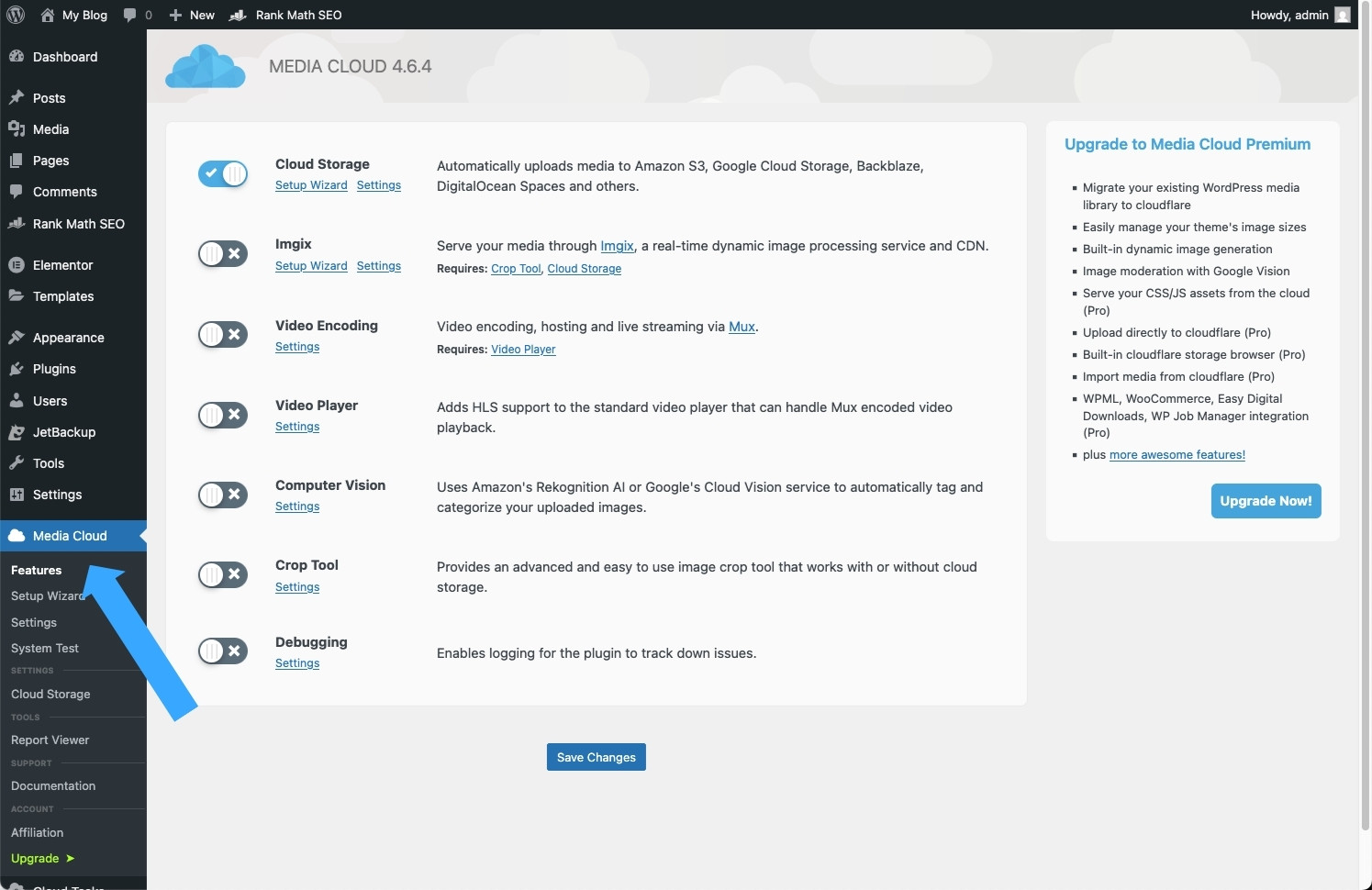The height and width of the screenshot is (890, 1372).
Task: Open the comments bubble icon in admin bar
Action: 130,15
